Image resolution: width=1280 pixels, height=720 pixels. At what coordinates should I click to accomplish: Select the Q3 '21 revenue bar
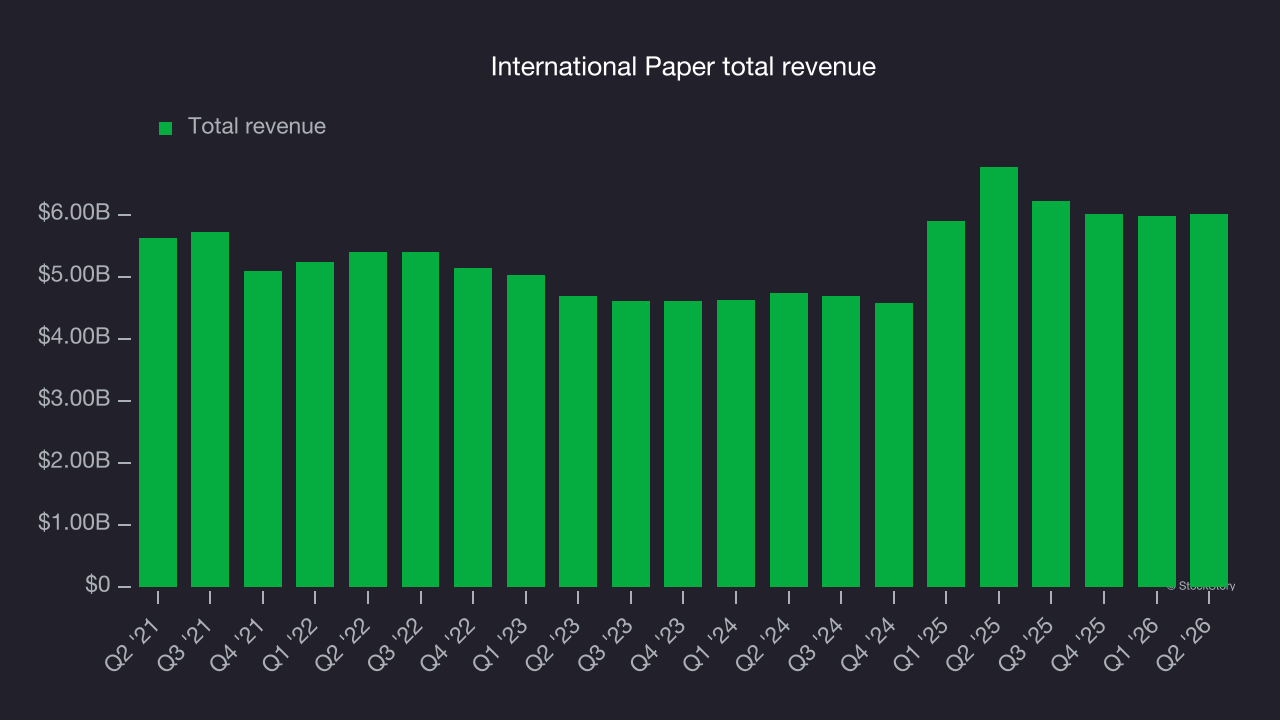(210, 409)
